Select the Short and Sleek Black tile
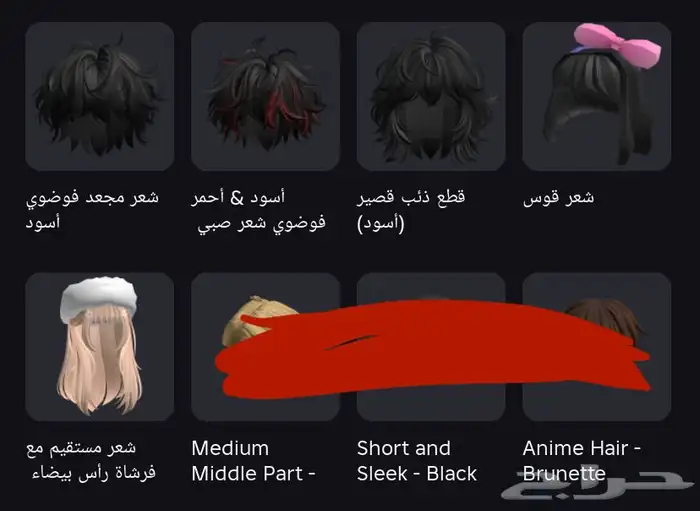 (431, 347)
